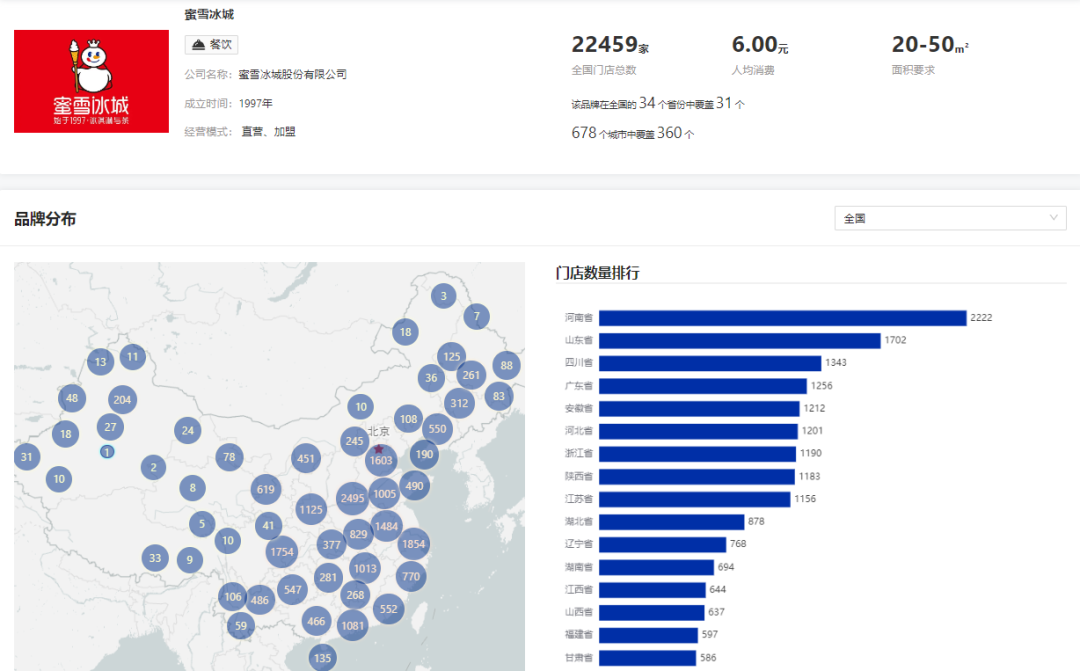
Task: Open the 552 cluster marker
Action: (x=388, y=609)
